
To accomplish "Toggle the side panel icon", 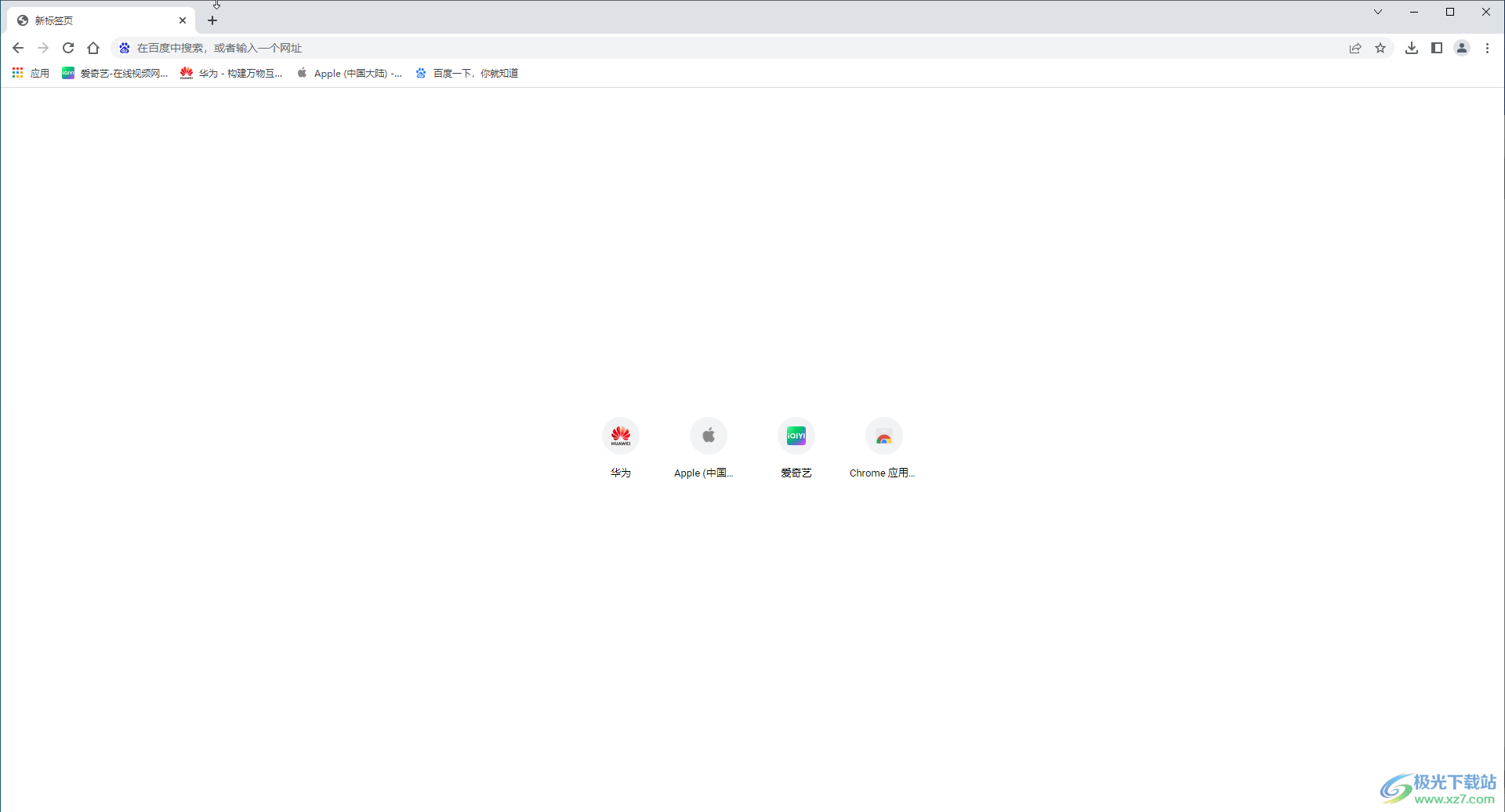I will click(1437, 48).
